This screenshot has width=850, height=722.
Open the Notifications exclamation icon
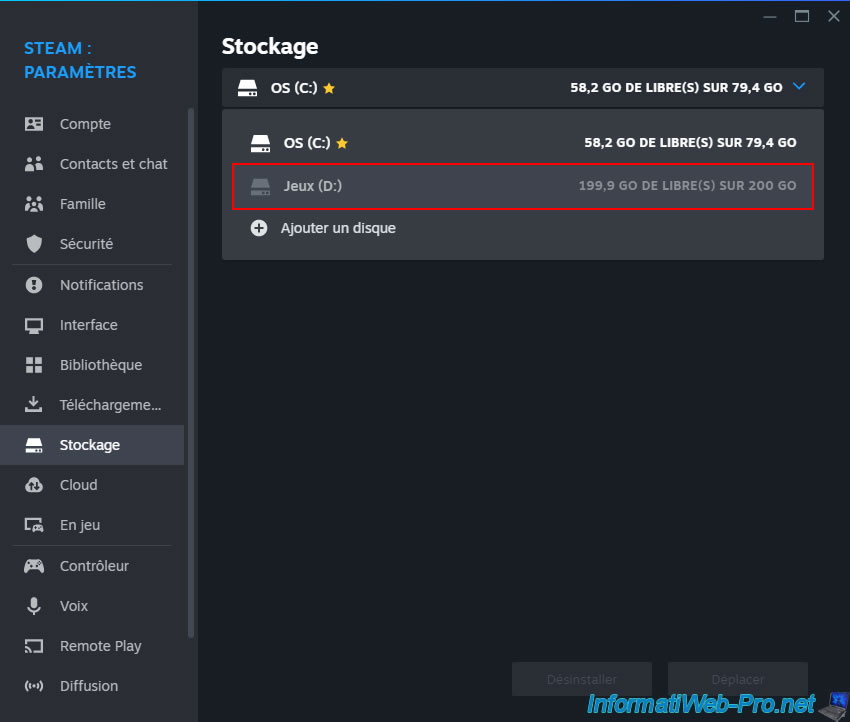tap(34, 285)
